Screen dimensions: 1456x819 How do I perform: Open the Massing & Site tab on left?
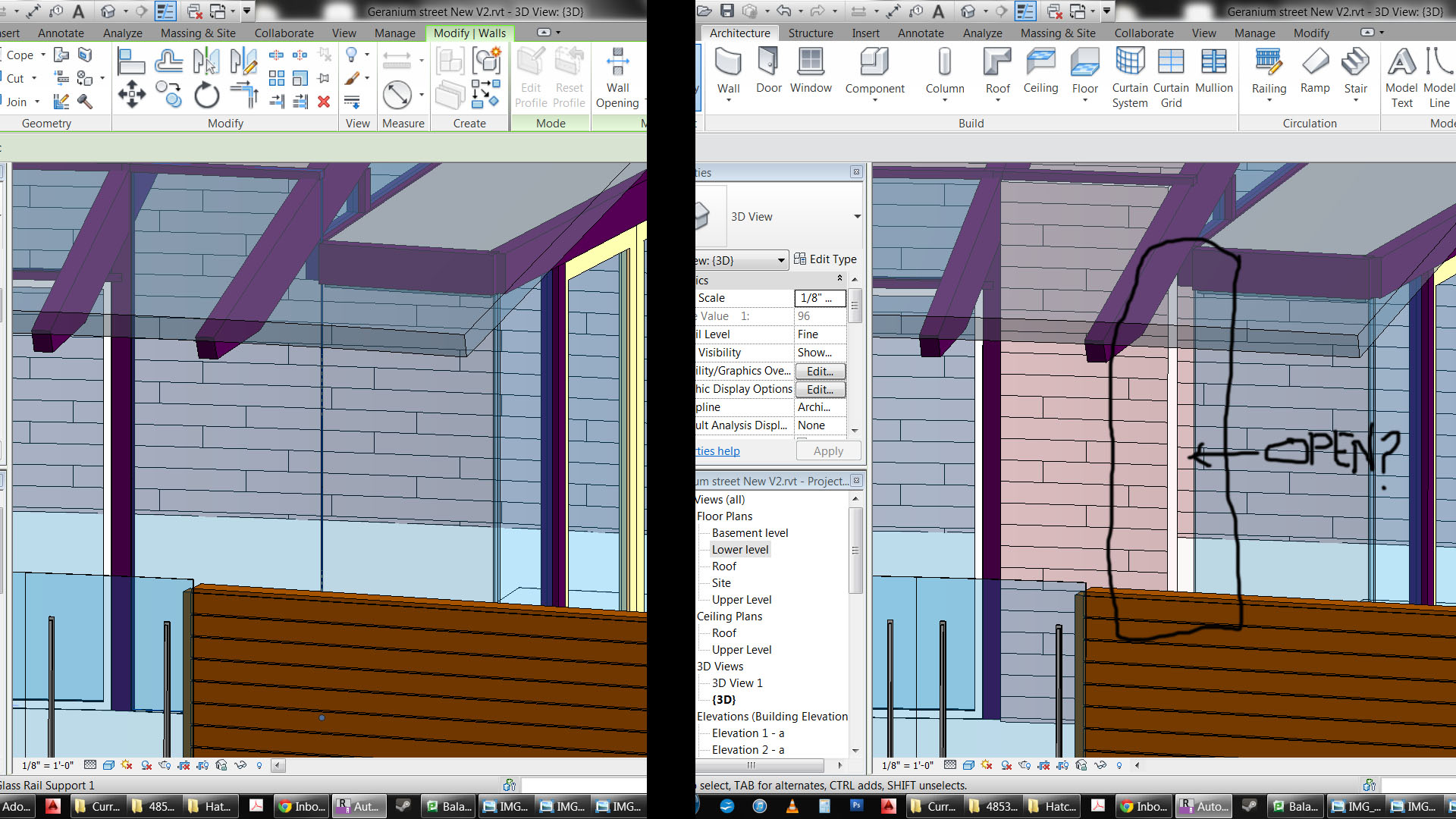point(198,33)
